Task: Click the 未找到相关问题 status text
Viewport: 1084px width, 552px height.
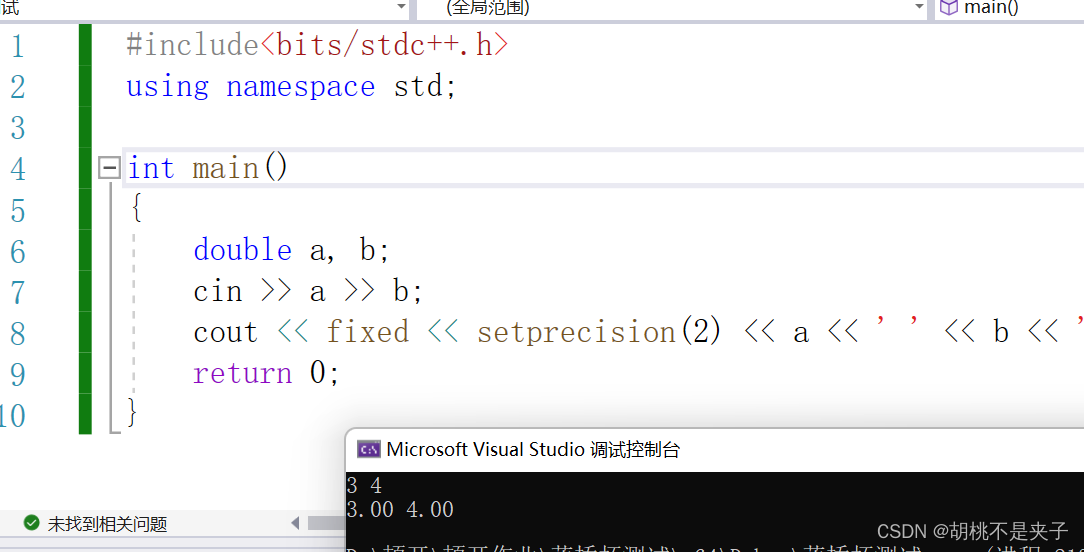Action: (107, 524)
